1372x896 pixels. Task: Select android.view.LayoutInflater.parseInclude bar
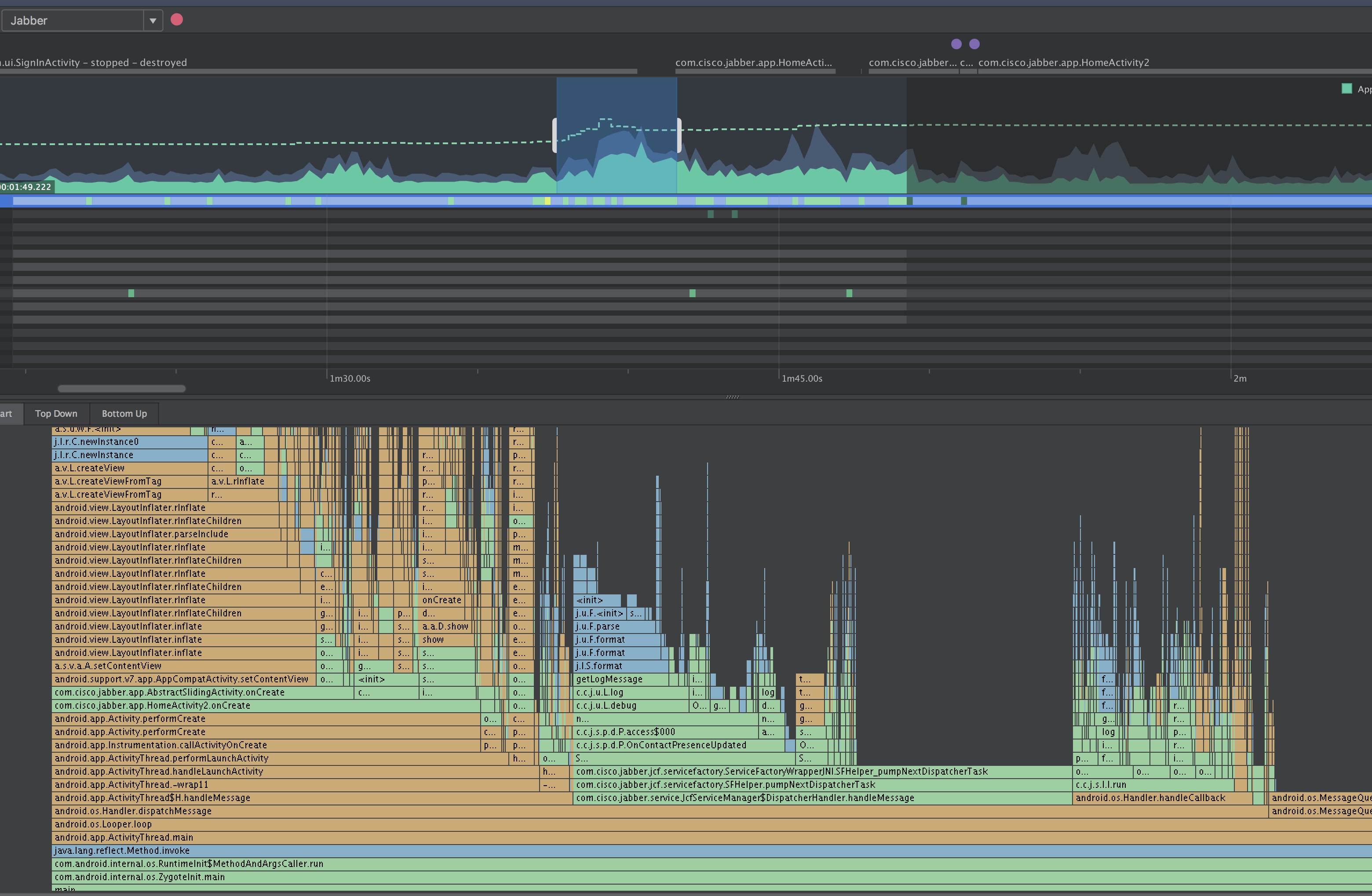pos(167,534)
